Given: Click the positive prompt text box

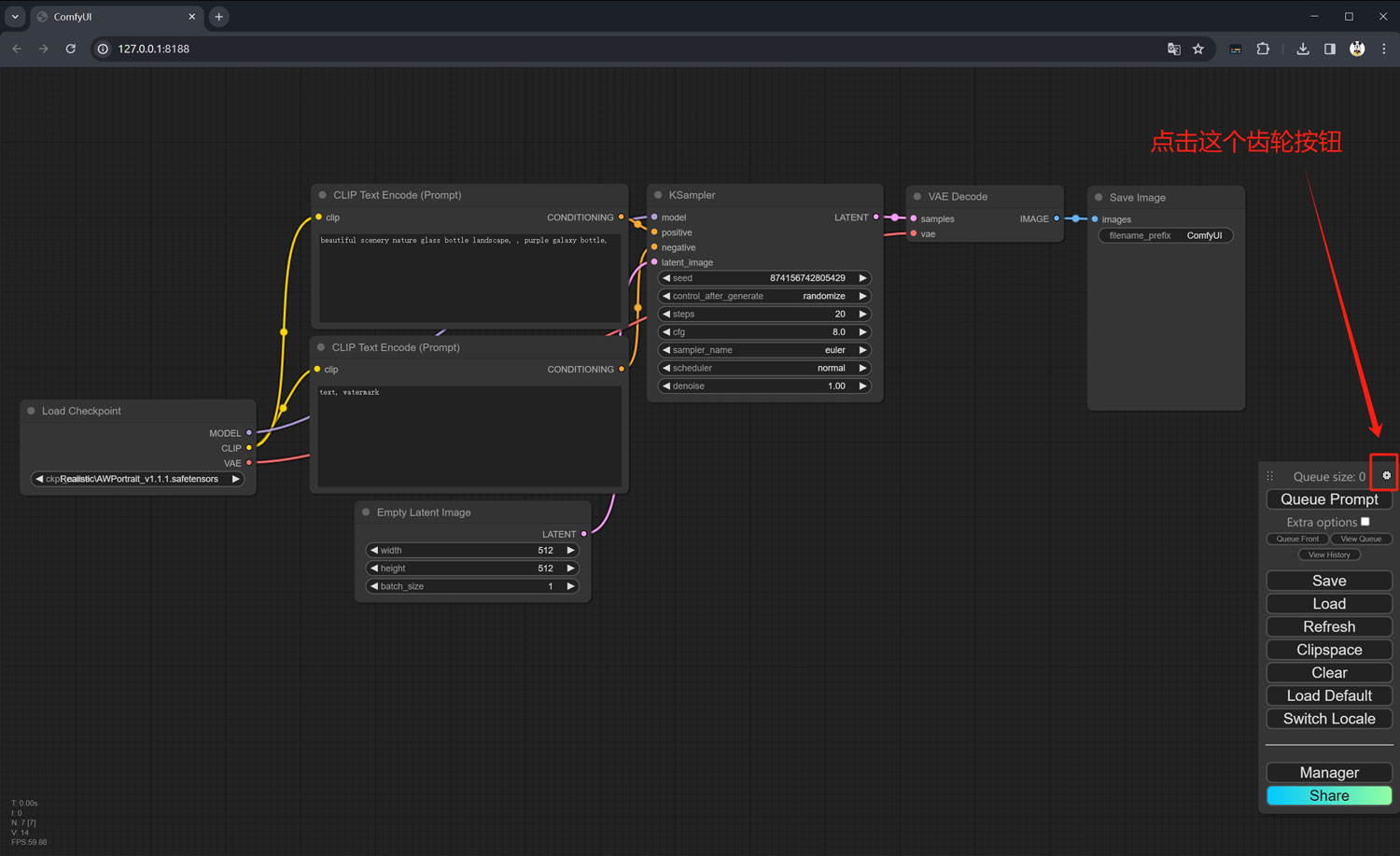Looking at the screenshot, I should 469,277.
